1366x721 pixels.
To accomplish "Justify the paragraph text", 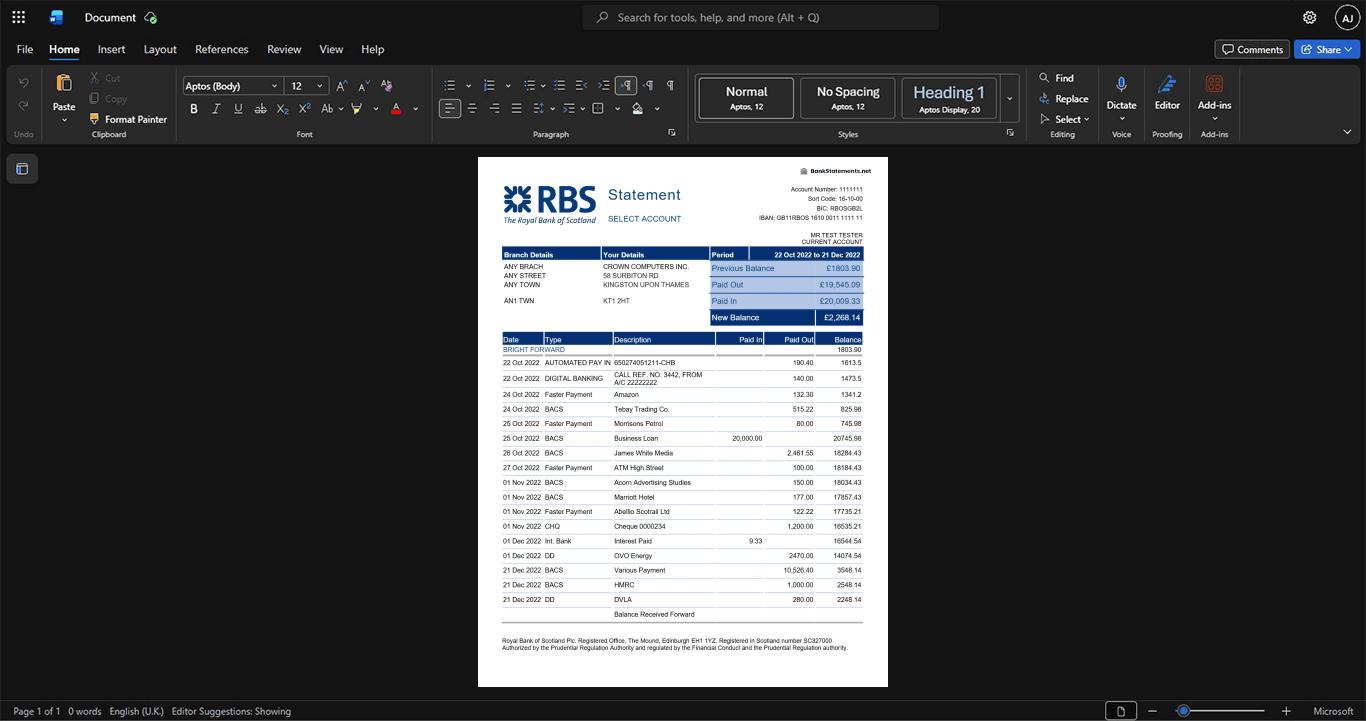I will click(516, 108).
